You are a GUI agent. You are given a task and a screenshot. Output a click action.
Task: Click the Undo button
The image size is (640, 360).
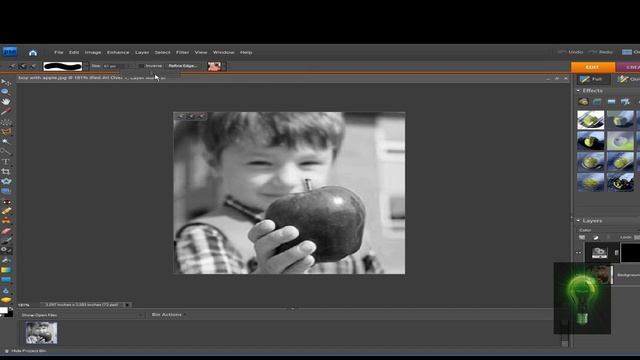(571, 52)
